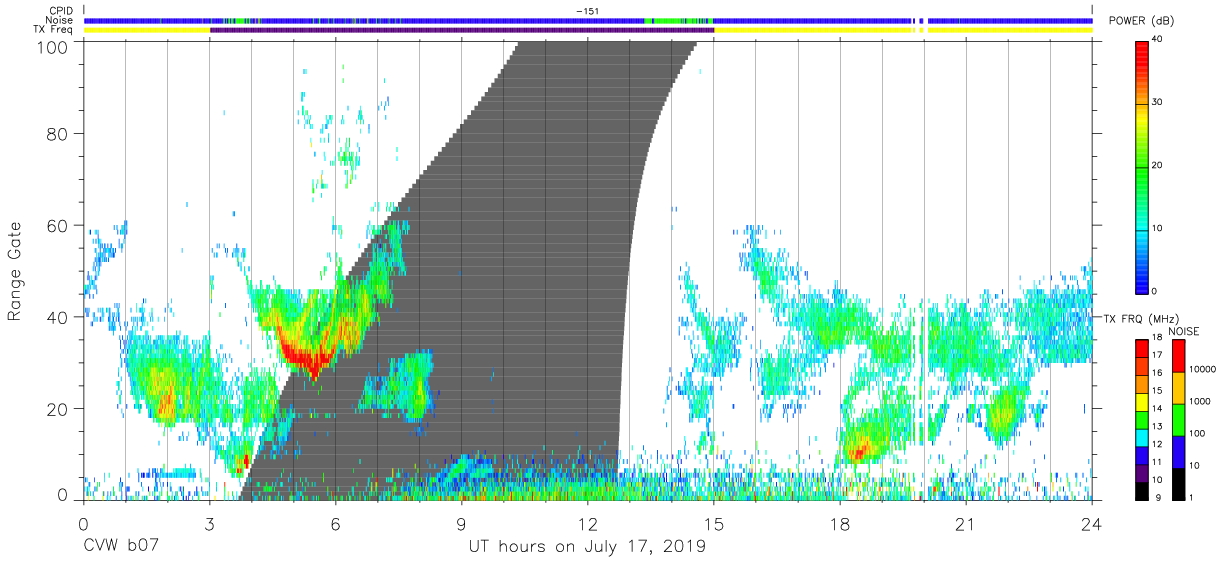
Task: Click the purple TX Freq strip near hour 9
Action: [x=462, y=30]
